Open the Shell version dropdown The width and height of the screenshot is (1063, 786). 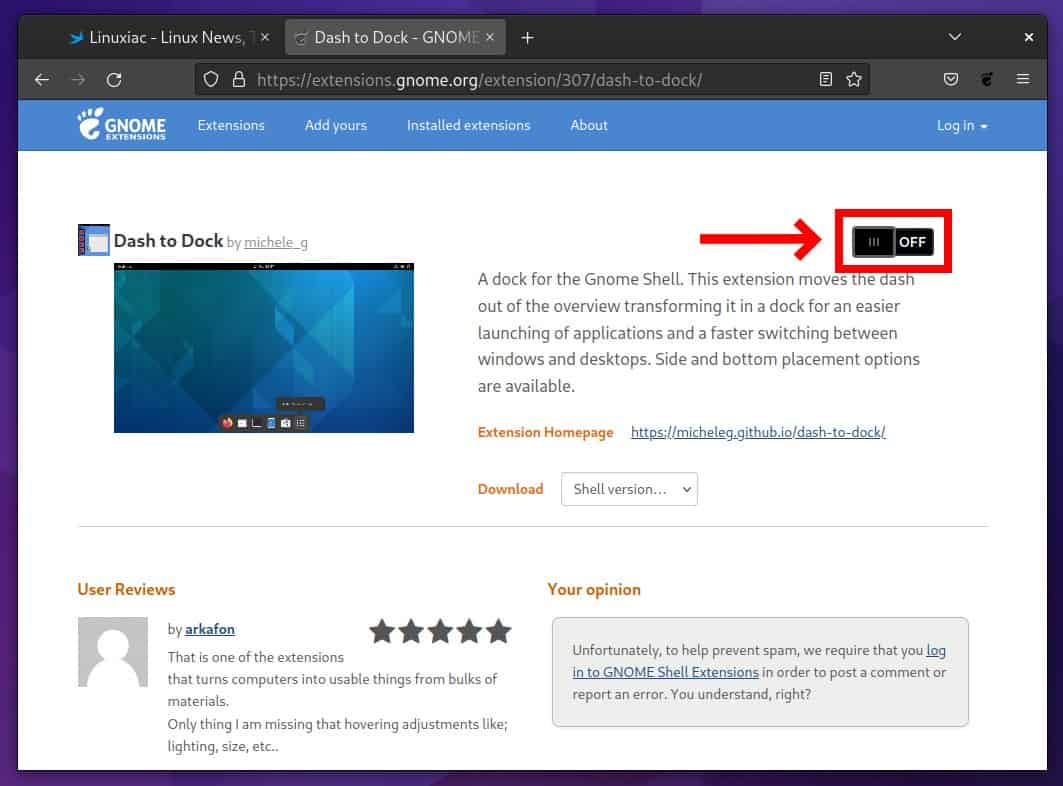pyautogui.click(x=629, y=489)
